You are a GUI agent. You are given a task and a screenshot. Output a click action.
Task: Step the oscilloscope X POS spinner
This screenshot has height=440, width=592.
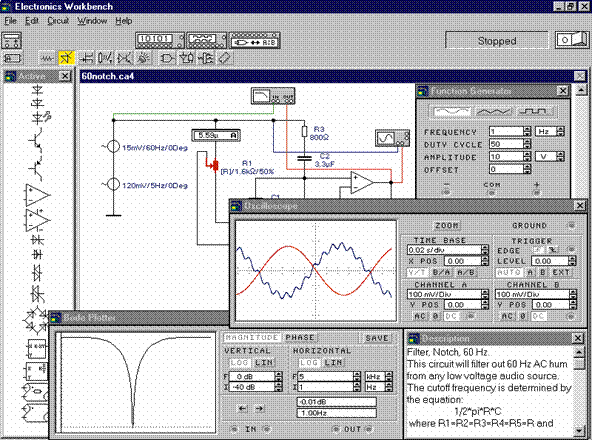click(x=485, y=261)
